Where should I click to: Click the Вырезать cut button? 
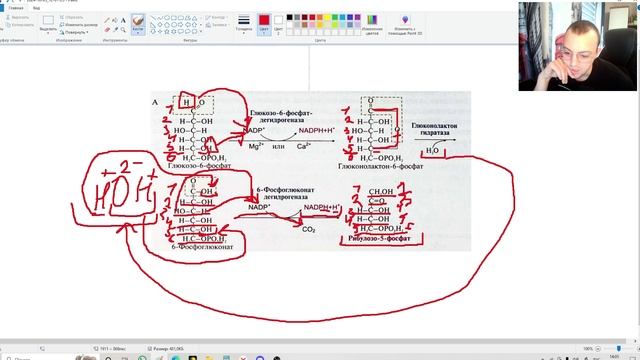(x=18, y=17)
